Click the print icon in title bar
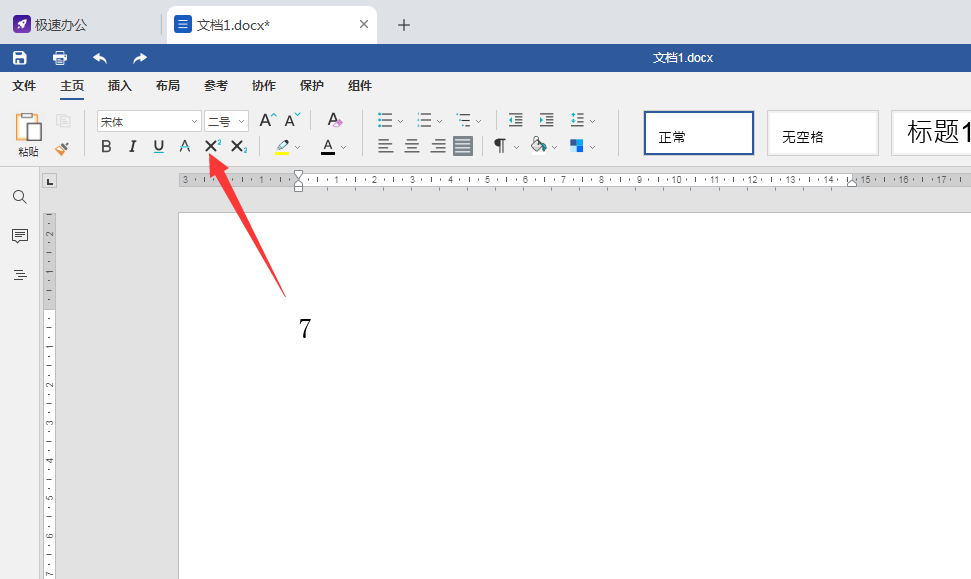This screenshot has width=971, height=579. 59,58
